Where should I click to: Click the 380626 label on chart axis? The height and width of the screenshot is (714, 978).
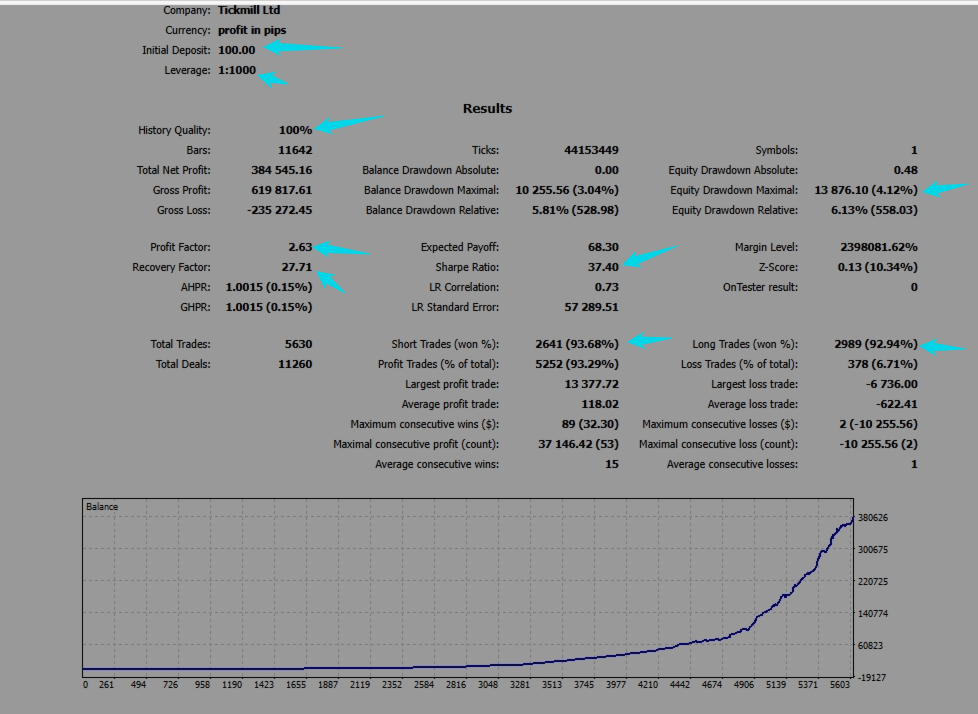873,518
